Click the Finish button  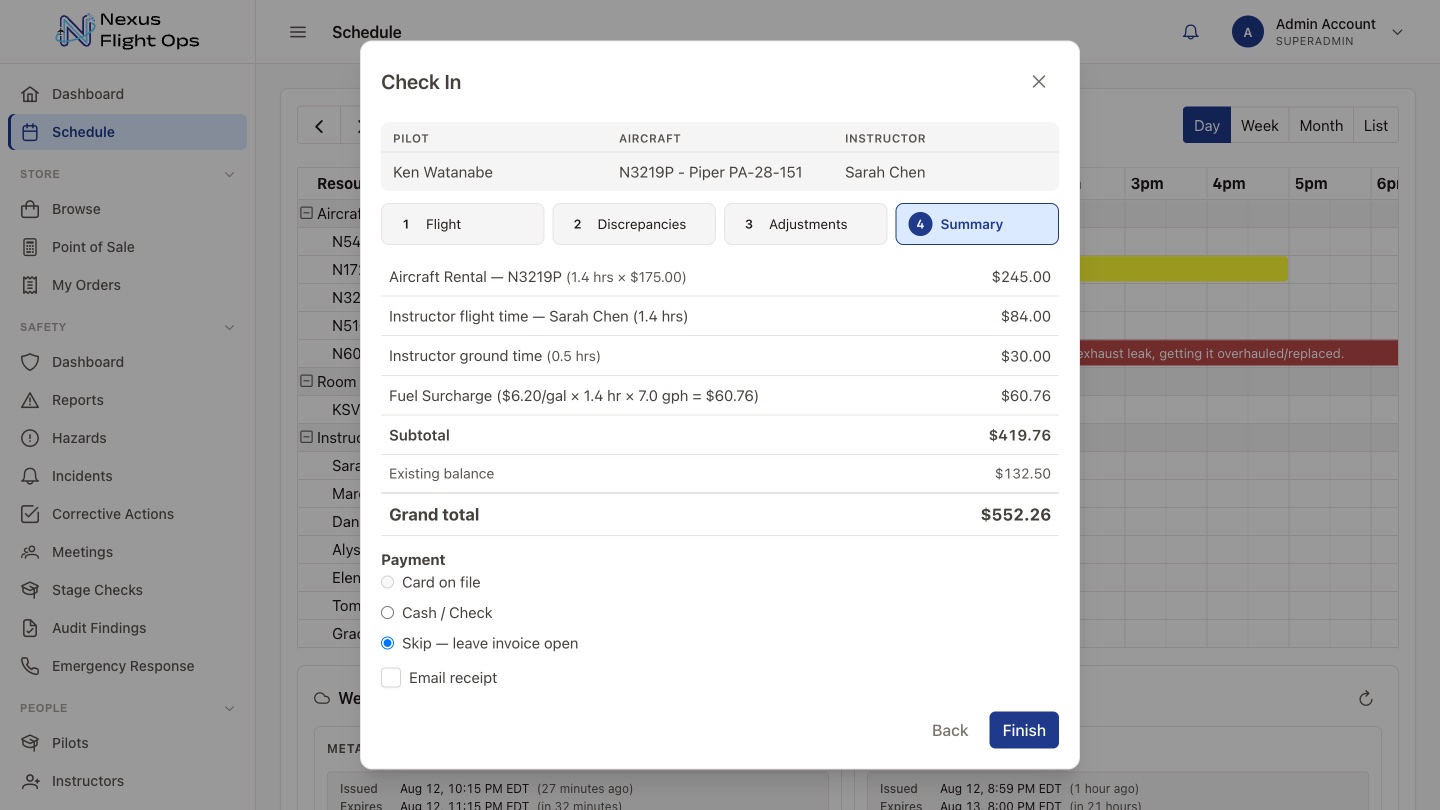(x=1024, y=730)
